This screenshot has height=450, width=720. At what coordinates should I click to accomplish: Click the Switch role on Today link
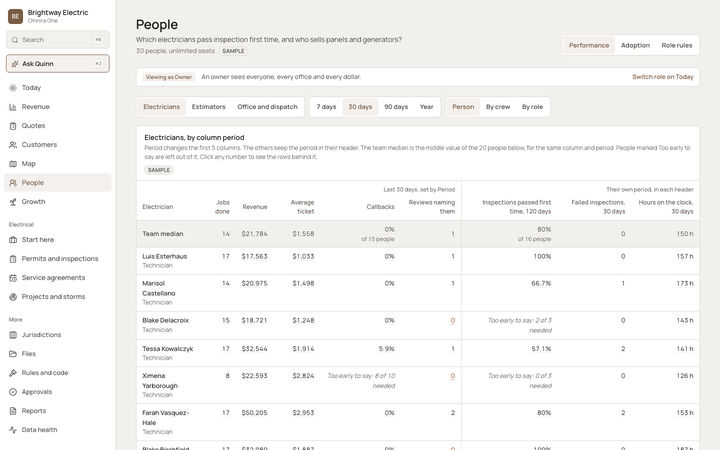tap(663, 77)
